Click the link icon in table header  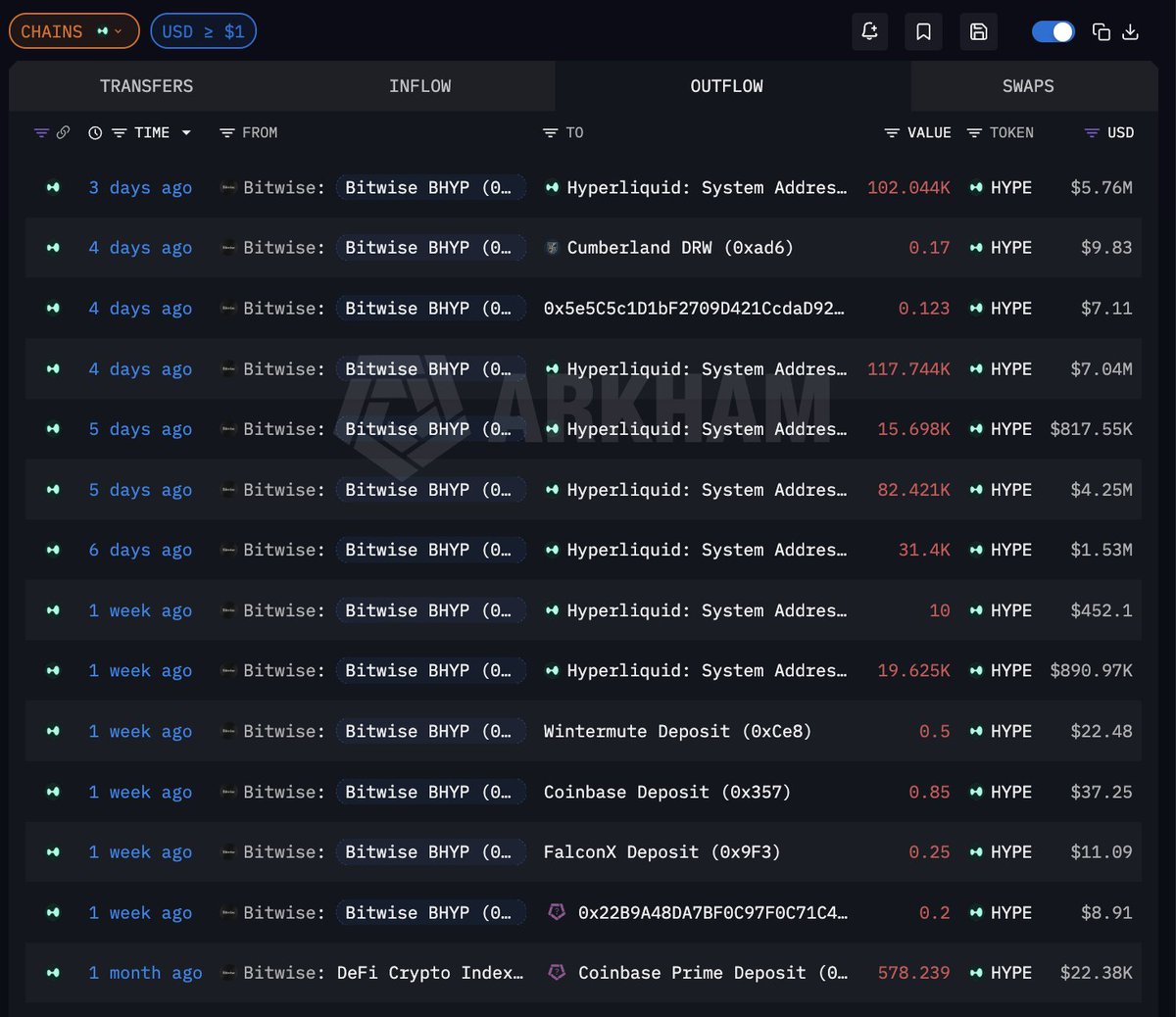[63, 132]
